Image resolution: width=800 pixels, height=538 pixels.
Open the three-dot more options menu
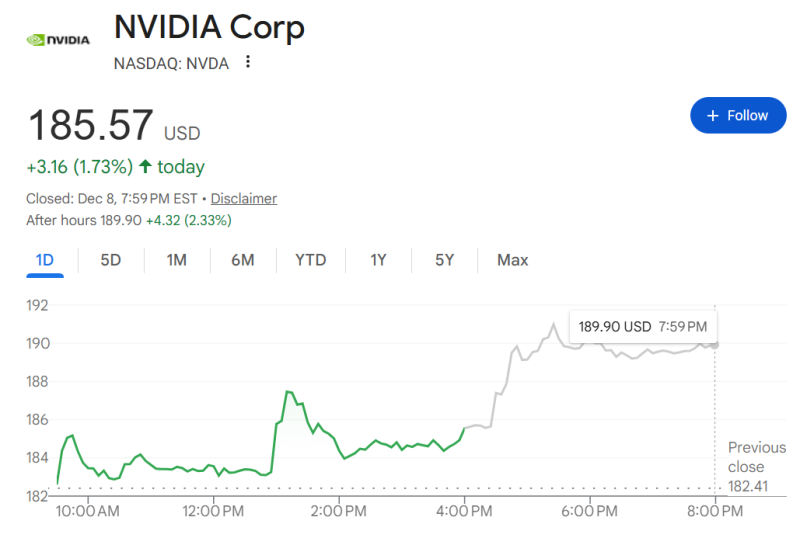(248, 62)
